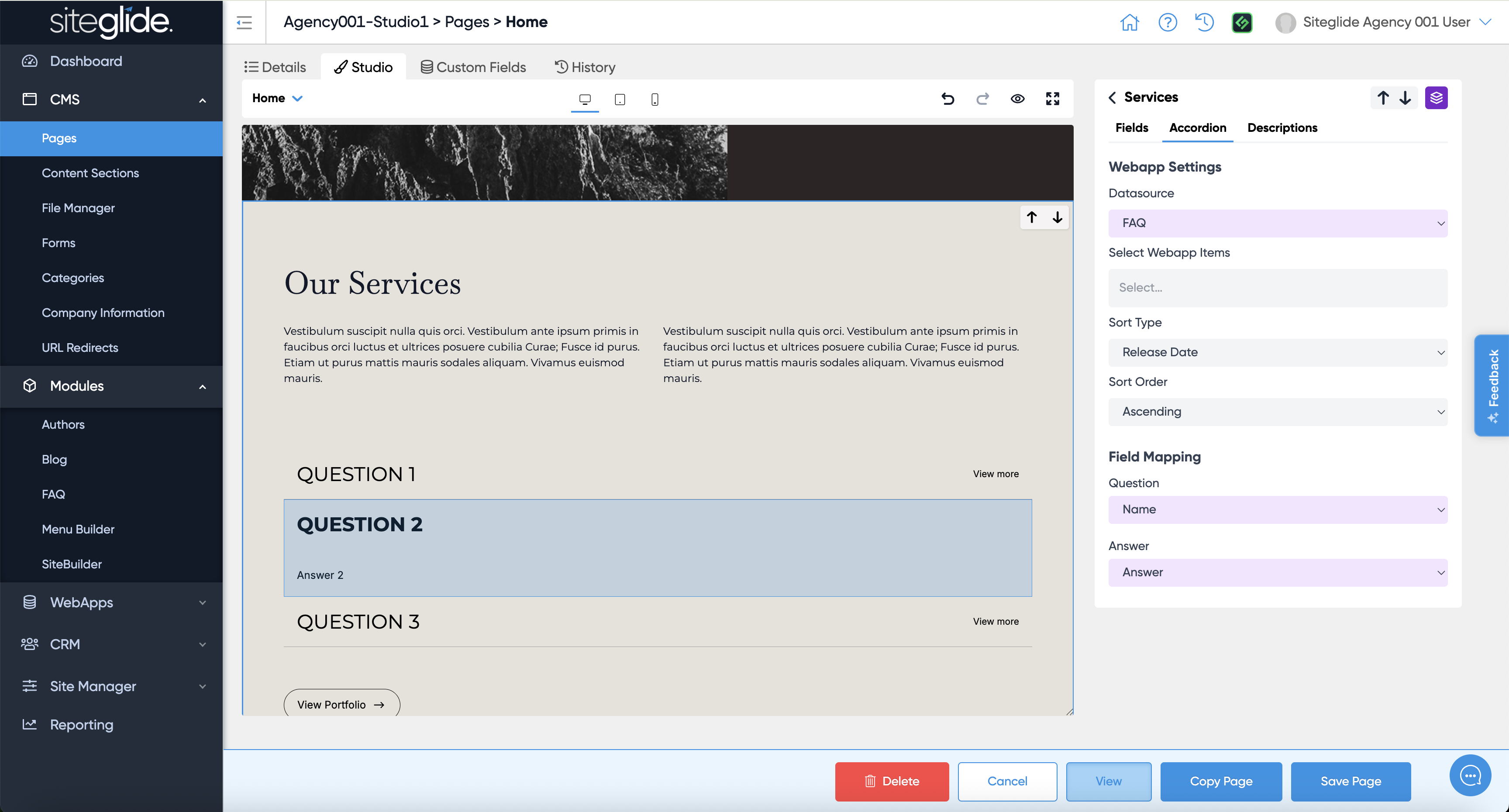Open the Datasource FAQ dropdown
This screenshot has width=1509, height=812.
(x=1277, y=223)
